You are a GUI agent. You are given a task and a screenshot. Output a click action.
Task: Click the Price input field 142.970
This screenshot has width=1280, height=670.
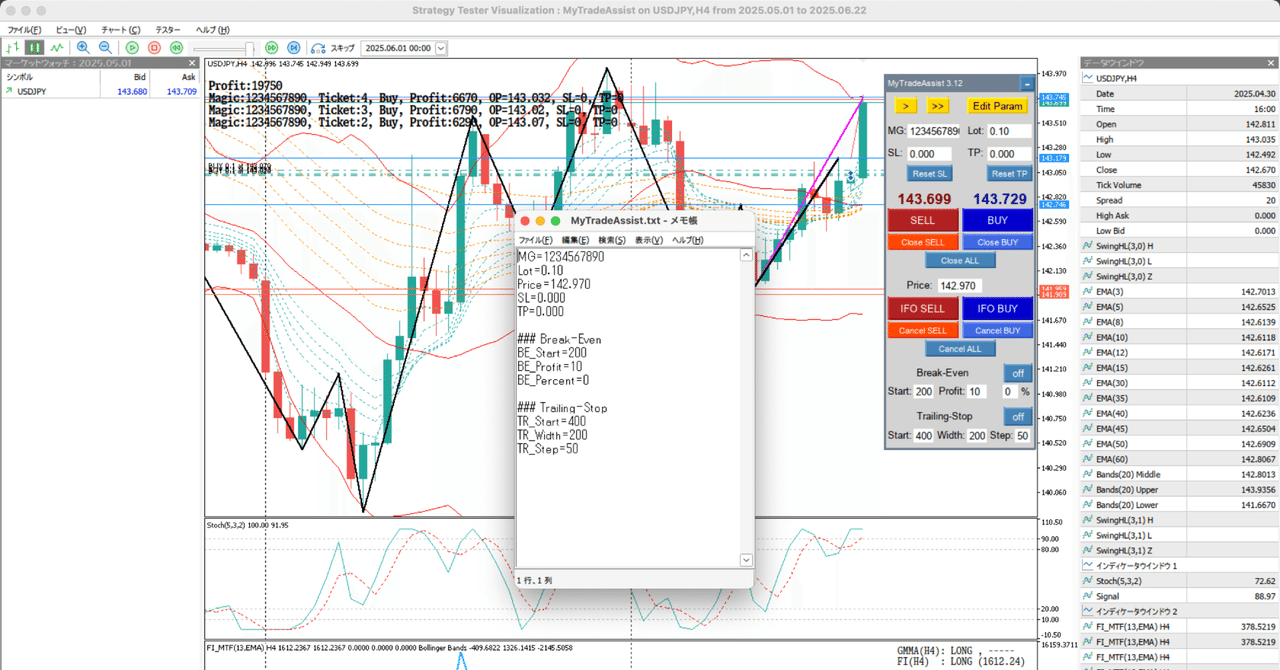coord(961,286)
